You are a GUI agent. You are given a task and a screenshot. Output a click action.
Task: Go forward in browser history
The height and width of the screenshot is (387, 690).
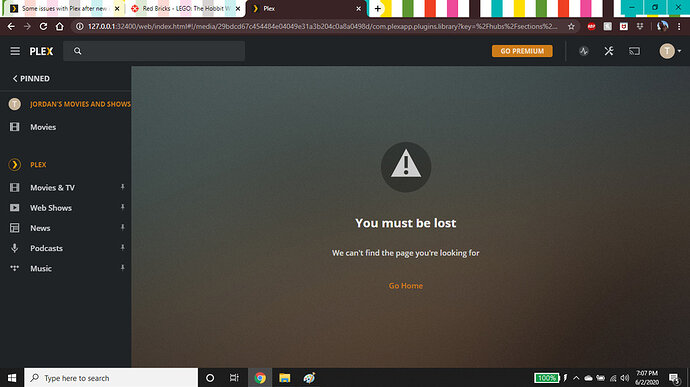(x=27, y=26)
